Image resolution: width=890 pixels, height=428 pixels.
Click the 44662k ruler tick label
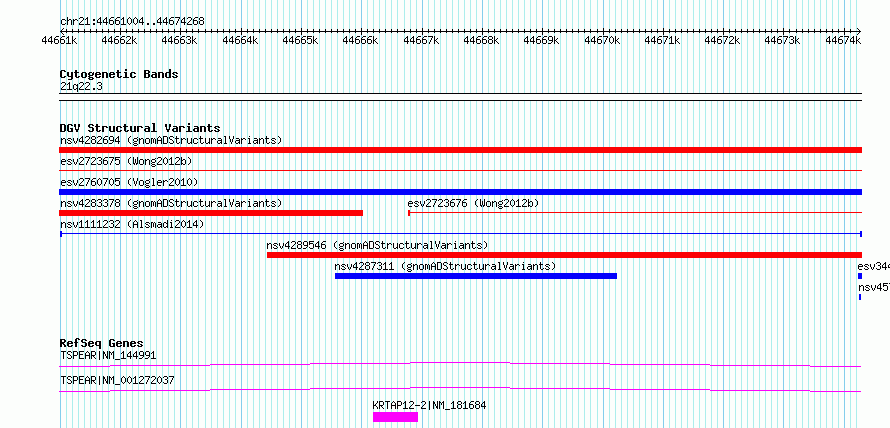tap(119, 40)
